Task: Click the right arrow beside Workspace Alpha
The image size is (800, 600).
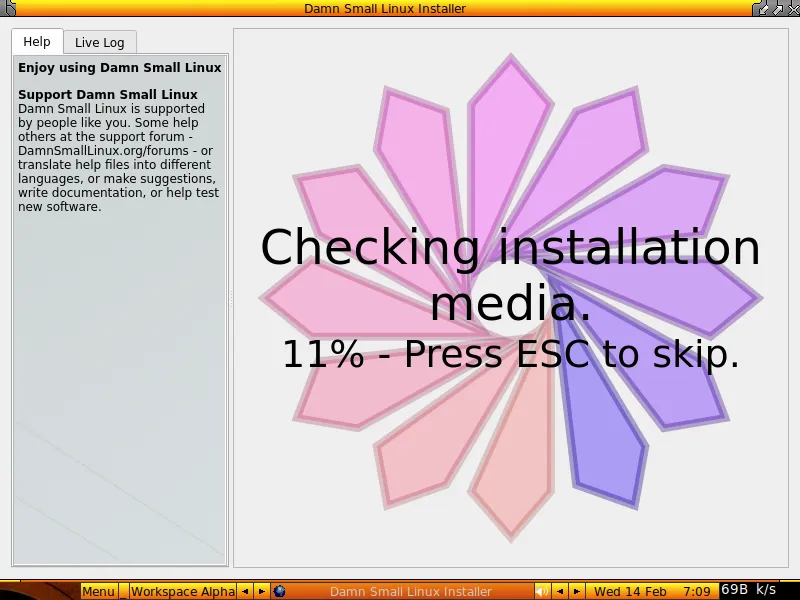Action: coord(261,592)
